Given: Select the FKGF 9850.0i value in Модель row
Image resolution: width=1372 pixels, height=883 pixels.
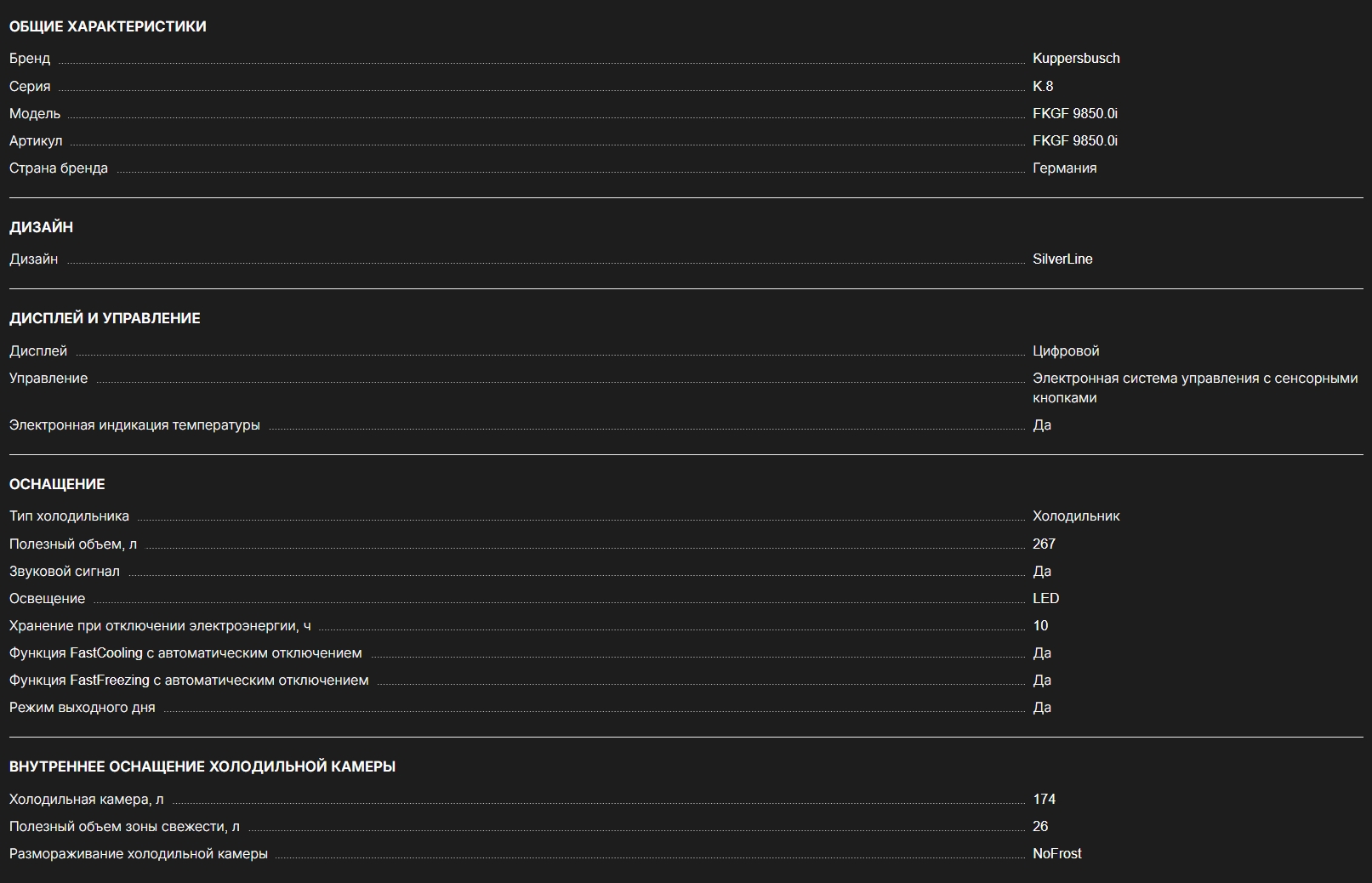Looking at the screenshot, I should point(1074,113).
